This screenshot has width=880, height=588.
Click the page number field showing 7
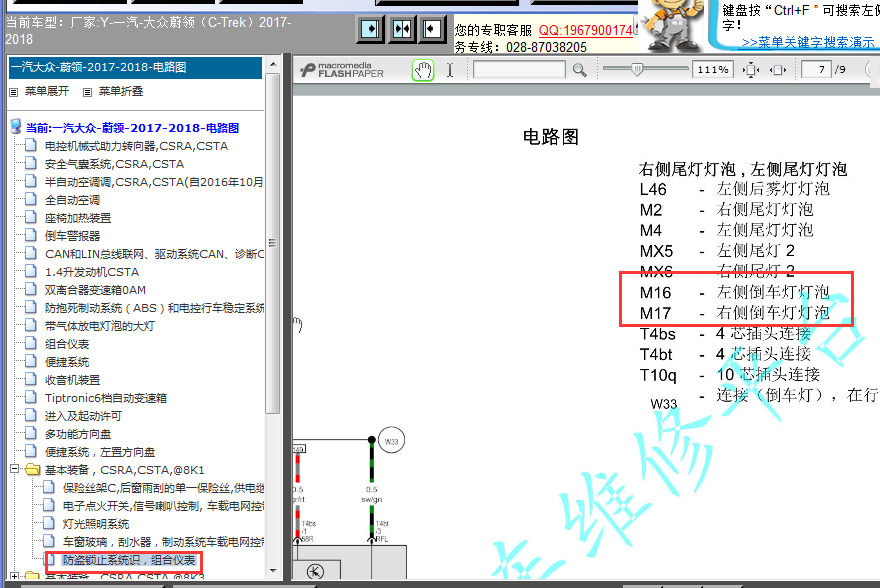tap(816, 70)
